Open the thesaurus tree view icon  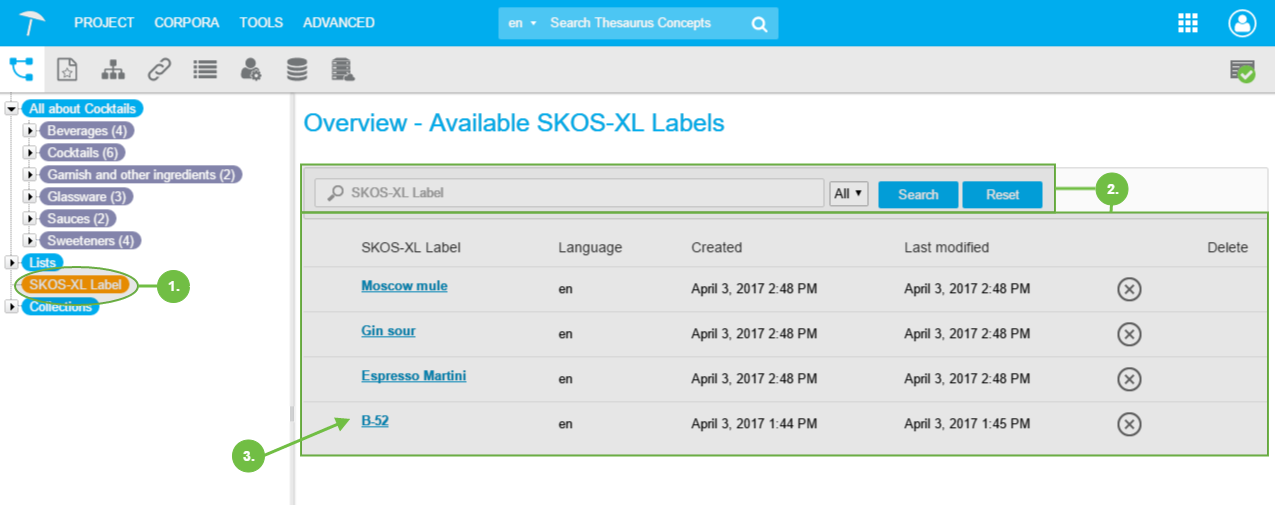21,69
